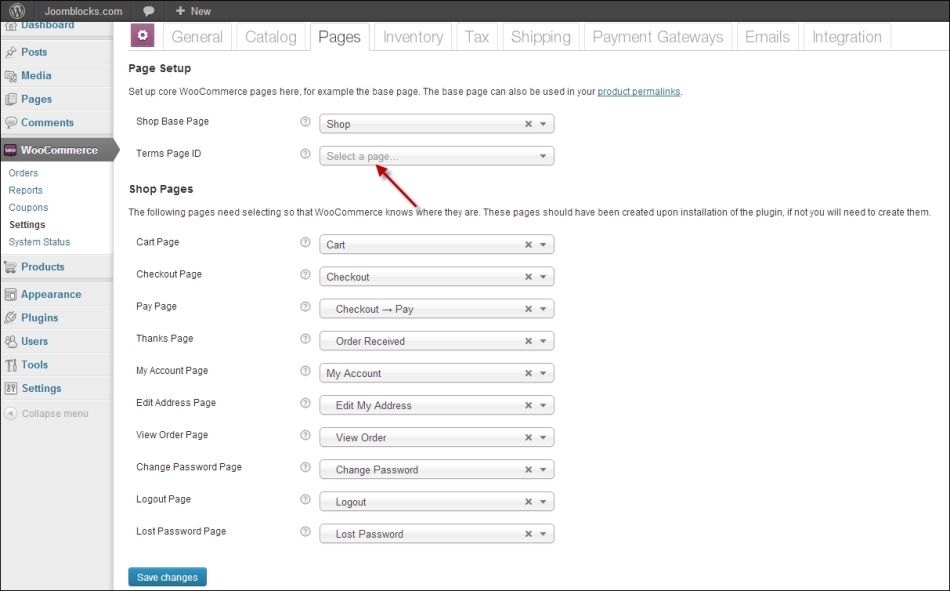Open the Thanks Page dropdown
This screenshot has width=950, height=591.
point(436,341)
